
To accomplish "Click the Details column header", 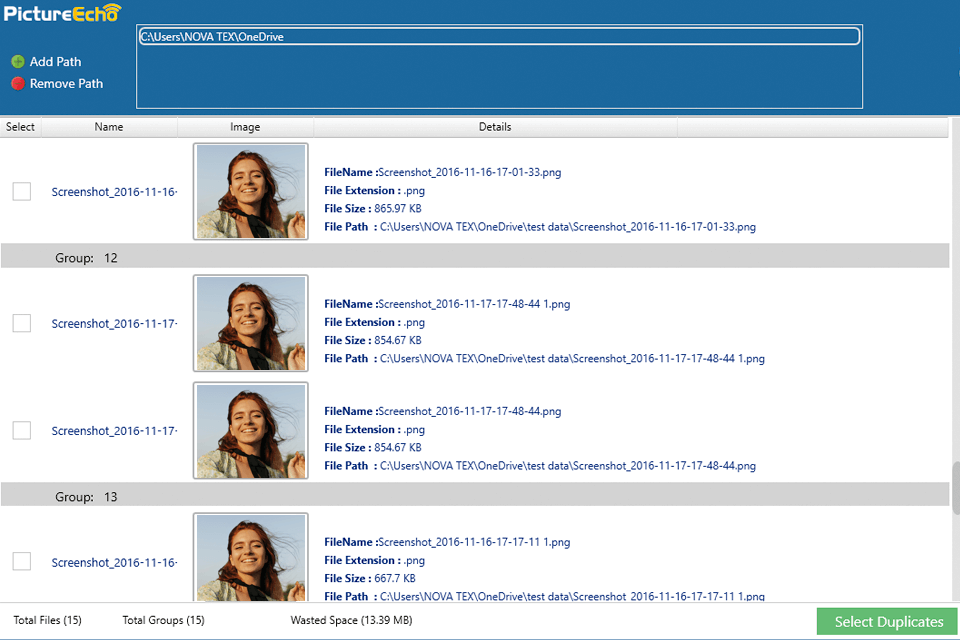I will tap(496, 127).
